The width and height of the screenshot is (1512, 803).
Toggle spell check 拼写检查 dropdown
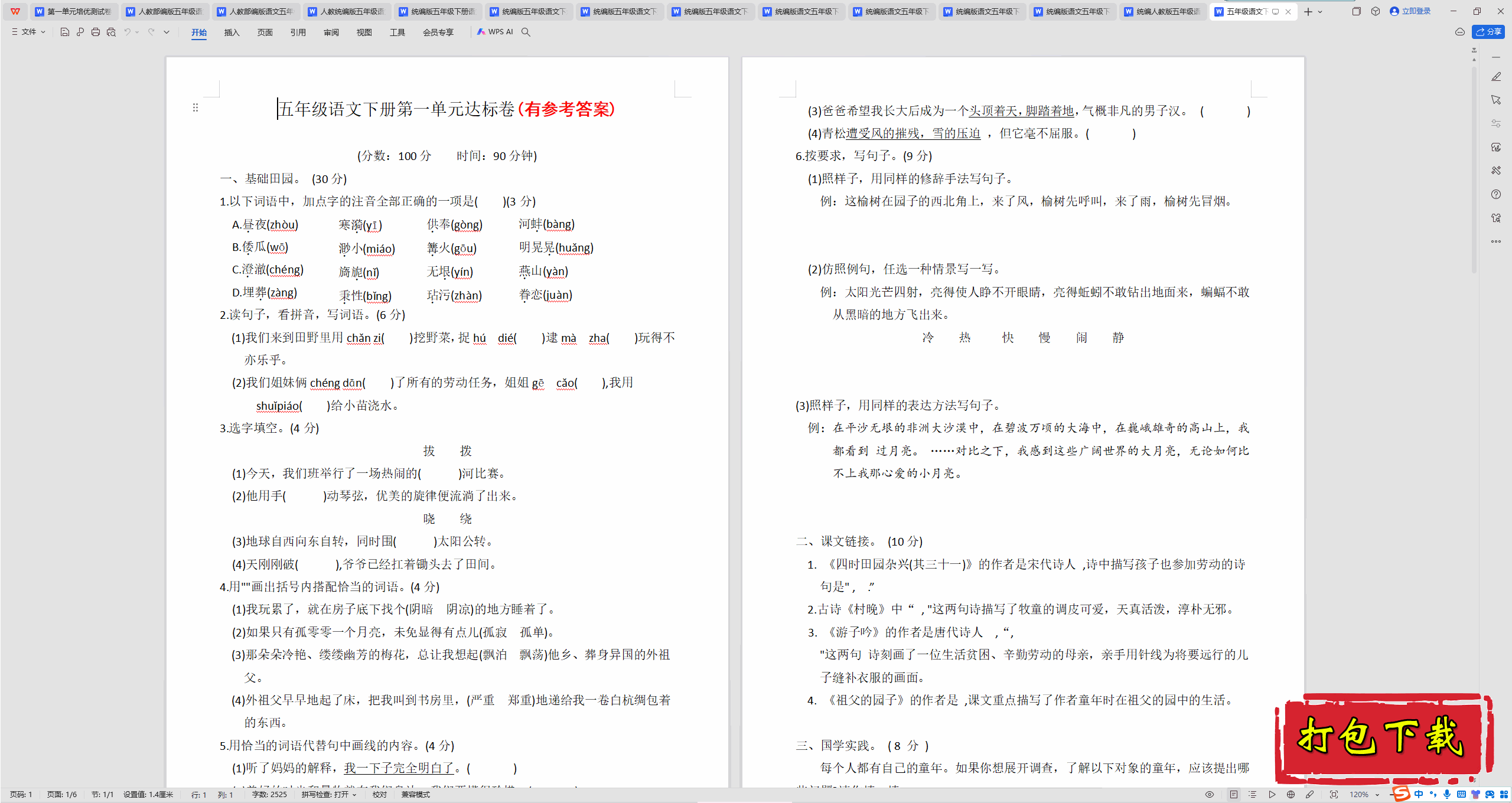(329, 795)
